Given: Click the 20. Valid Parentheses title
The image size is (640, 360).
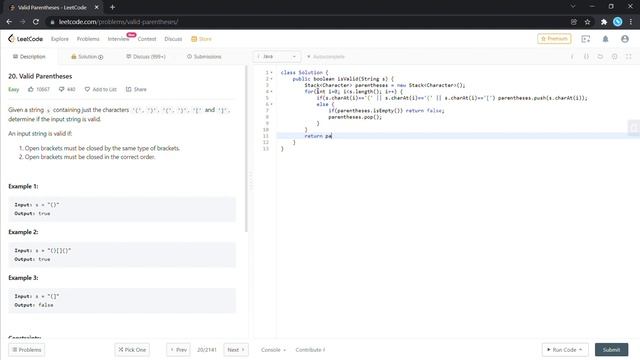Looking at the screenshot, I should tap(40, 76).
